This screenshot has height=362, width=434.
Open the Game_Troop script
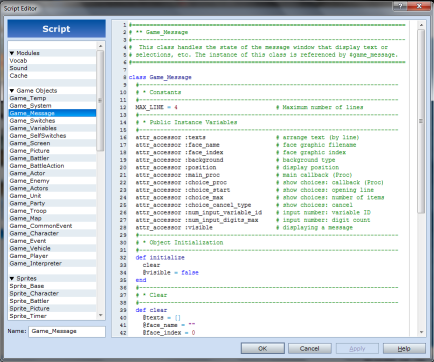(52, 211)
